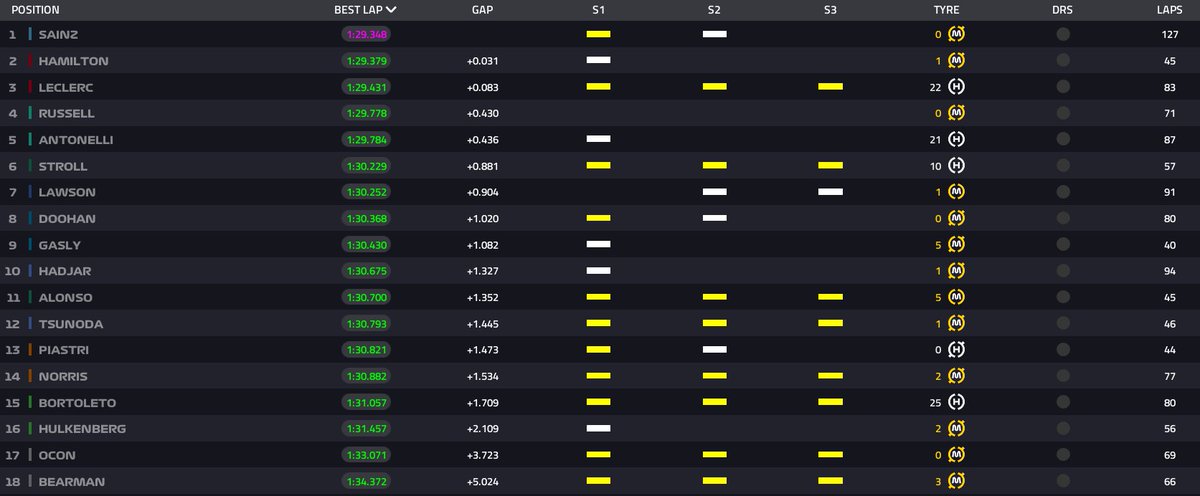Click the medium tyre icon in Hulkenberg's row

click(956, 429)
